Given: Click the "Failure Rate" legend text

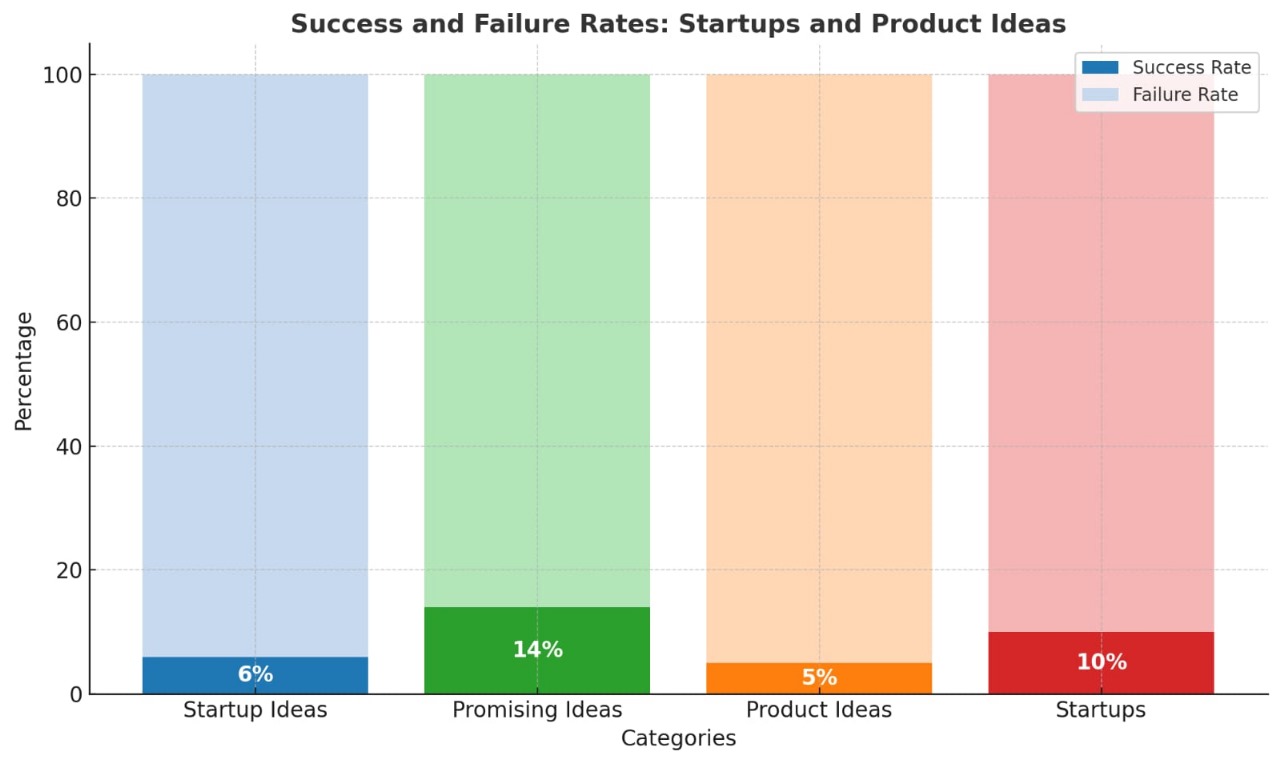Looking at the screenshot, I should [1185, 95].
